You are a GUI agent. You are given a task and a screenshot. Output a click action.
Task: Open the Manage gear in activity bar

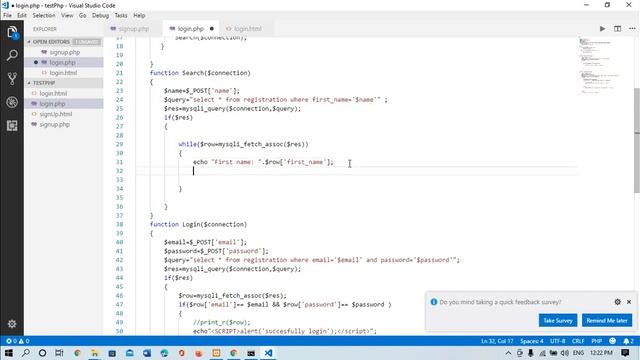(12, 324)
